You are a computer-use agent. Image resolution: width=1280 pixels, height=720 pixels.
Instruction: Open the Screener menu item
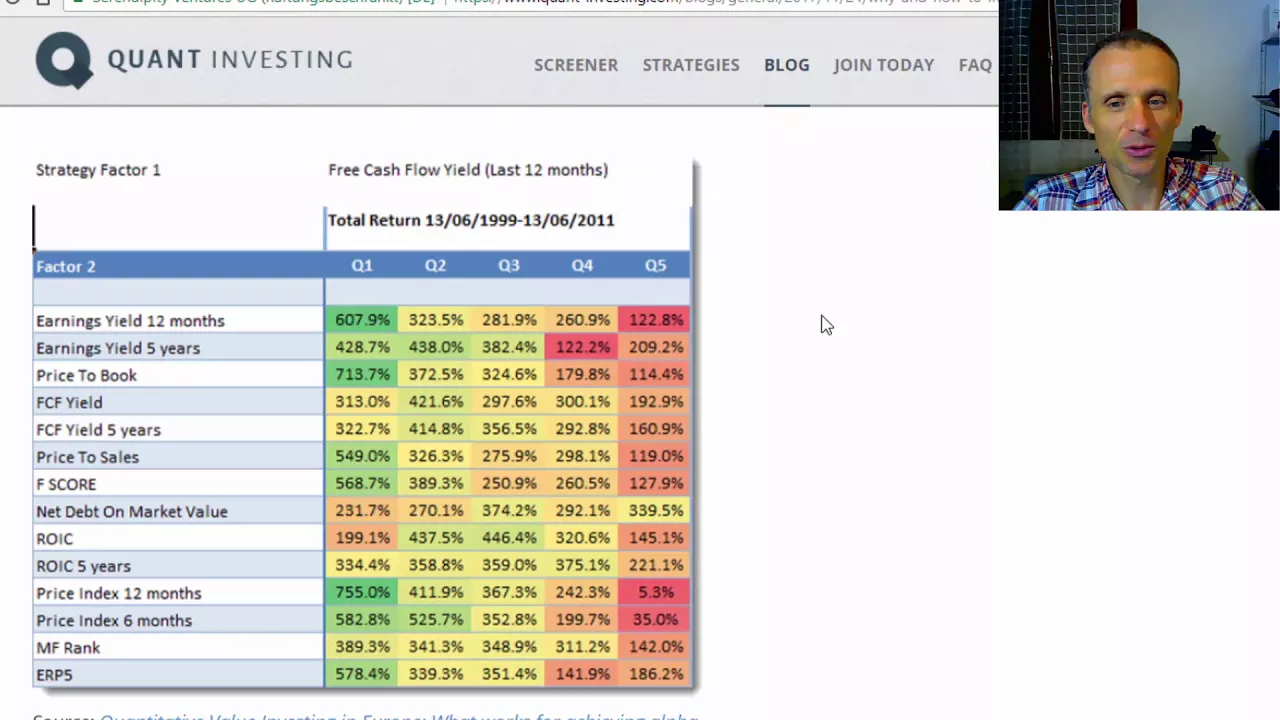pos(576,65)
